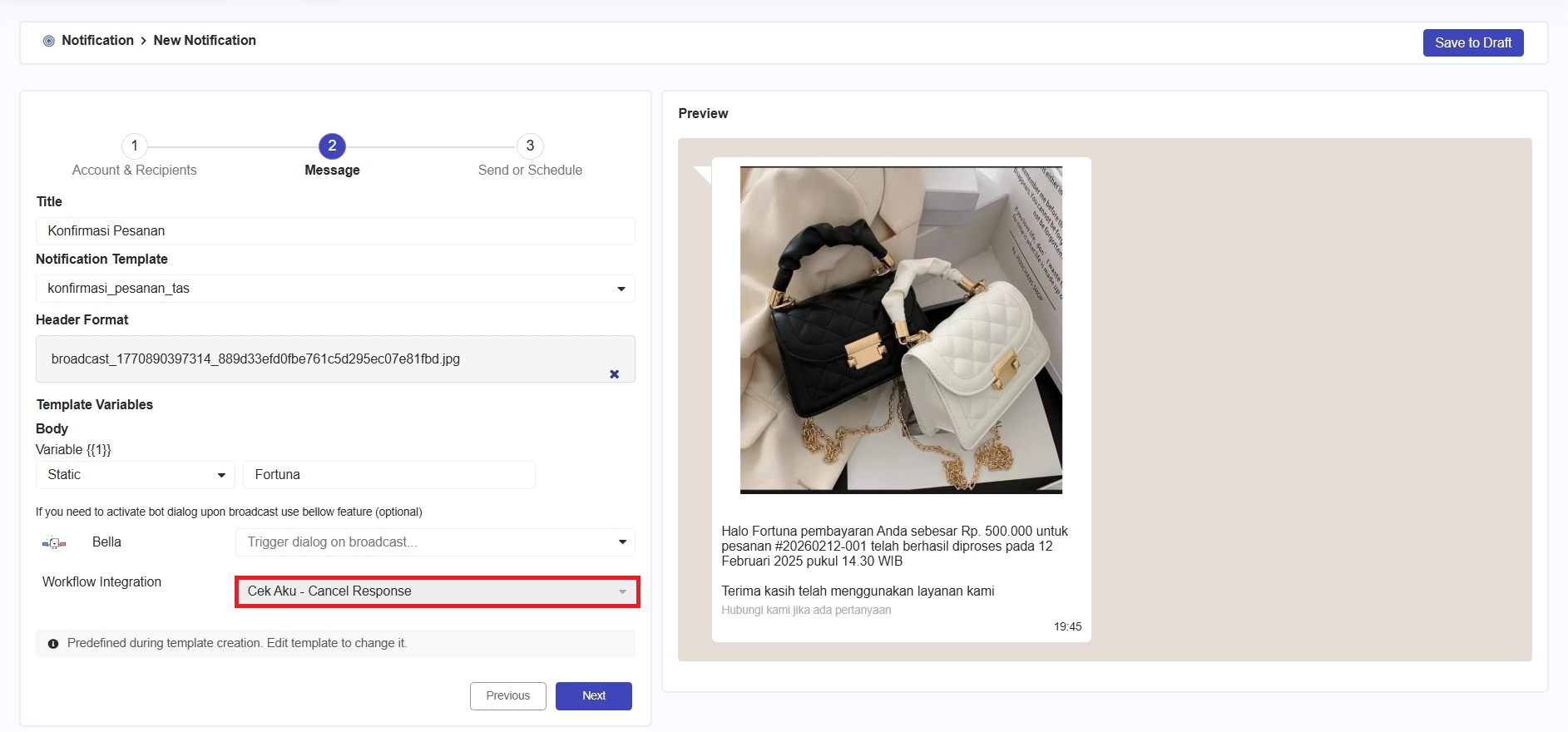Click step 2 Message circle
The image size is (1568, 732).
click(332, 146)
